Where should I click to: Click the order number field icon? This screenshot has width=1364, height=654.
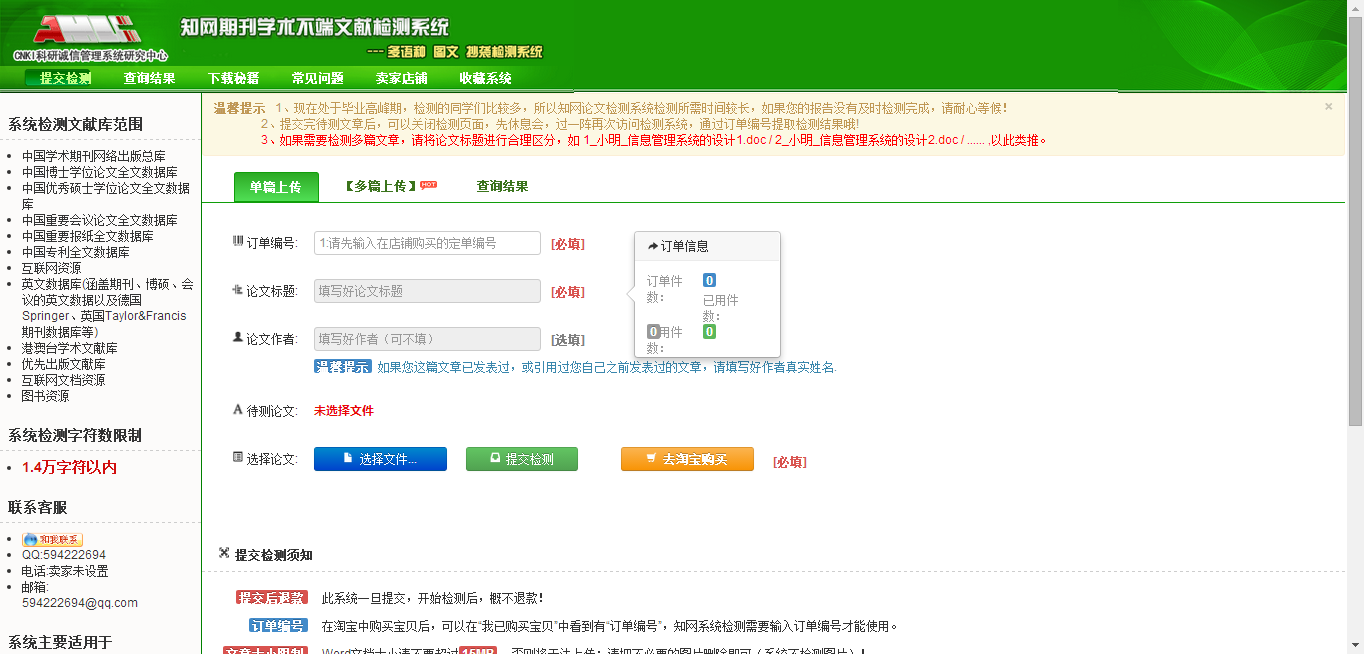point(238,242)
